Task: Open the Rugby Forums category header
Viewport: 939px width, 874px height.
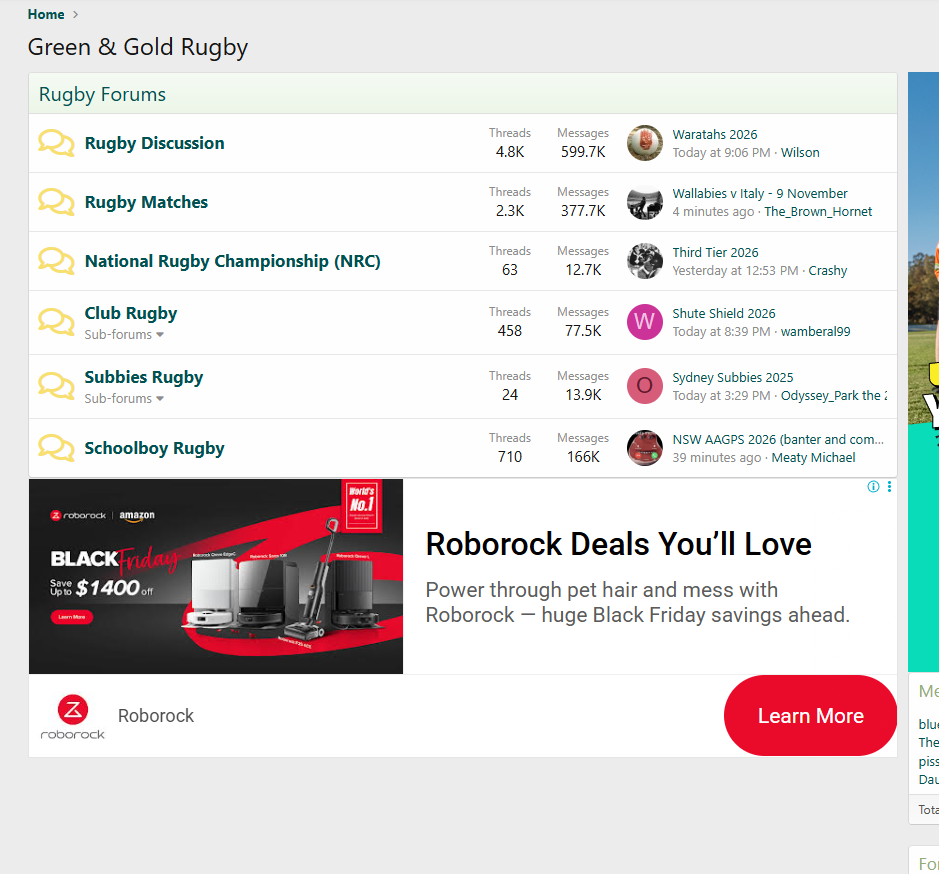Action: 102,95
